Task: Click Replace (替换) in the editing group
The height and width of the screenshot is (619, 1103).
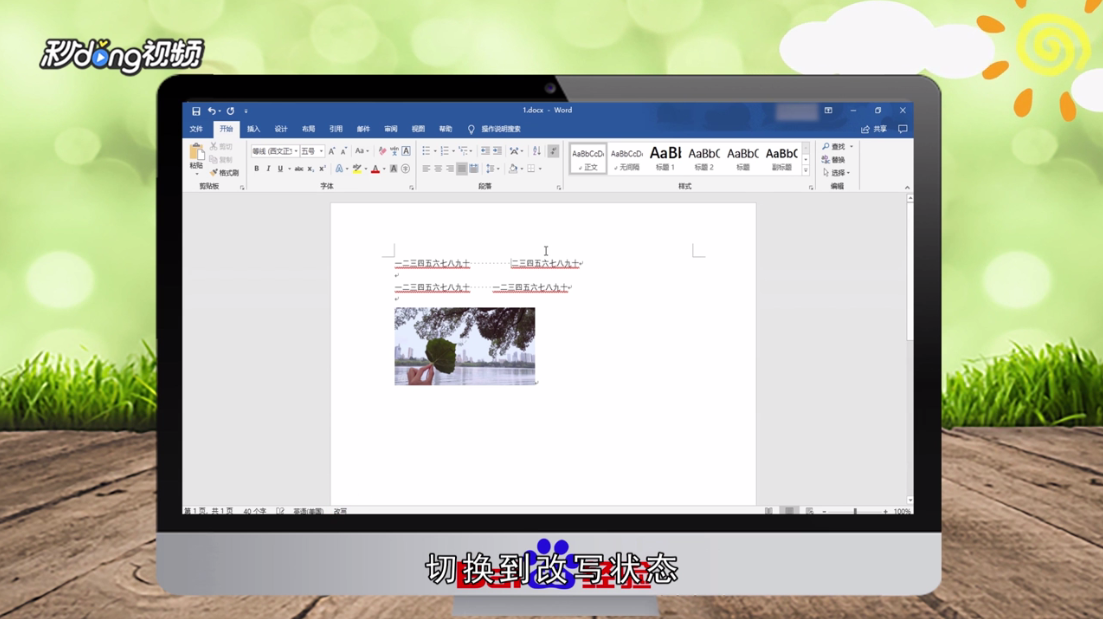Action: coord(833,158)
